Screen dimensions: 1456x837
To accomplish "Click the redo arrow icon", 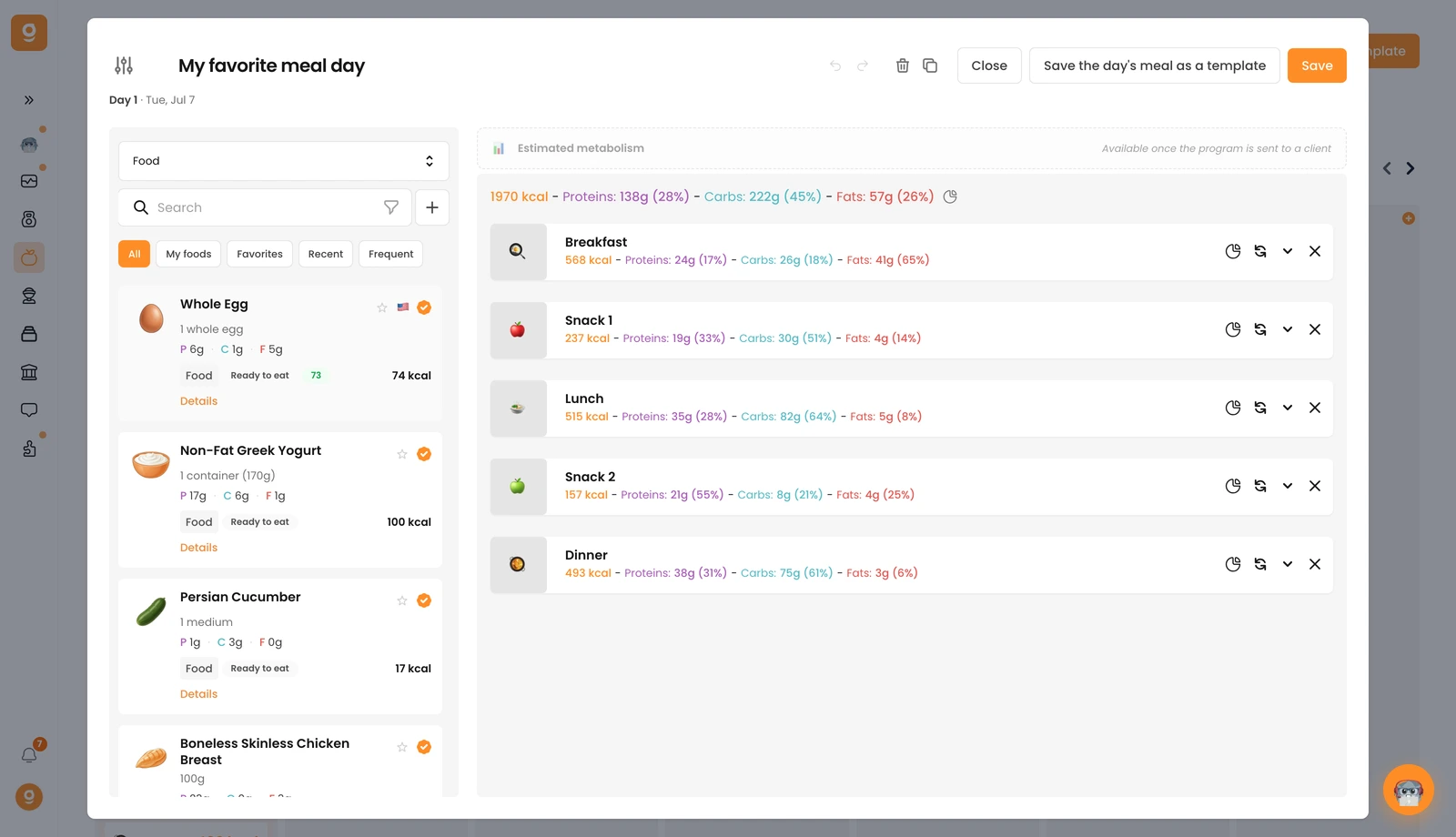I will [x=863, y=66].
